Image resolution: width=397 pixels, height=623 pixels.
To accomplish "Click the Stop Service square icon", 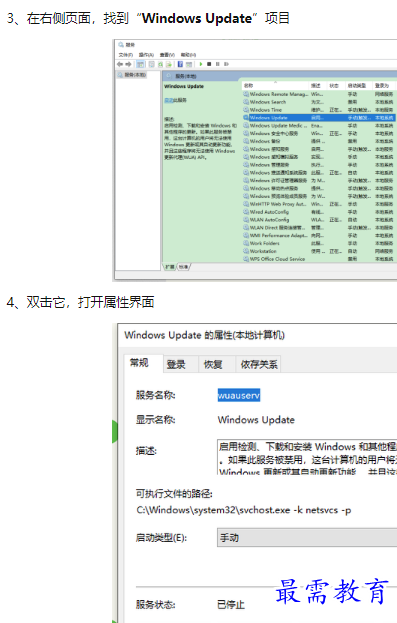I will [x=209, y=64].
